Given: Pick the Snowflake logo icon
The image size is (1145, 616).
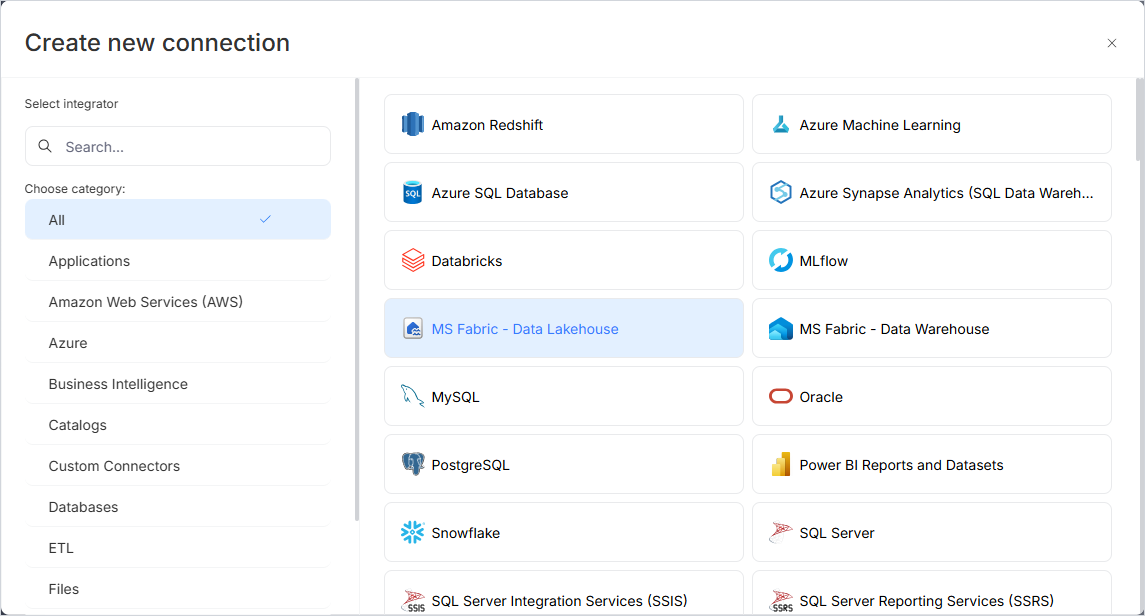Looking at the screenshot, I should tap(413, 533).
